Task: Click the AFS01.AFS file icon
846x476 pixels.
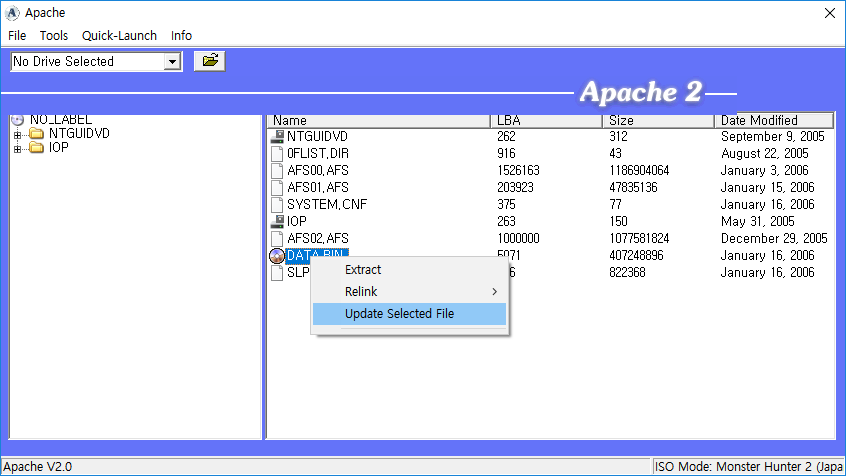Action: click(277, 188)
